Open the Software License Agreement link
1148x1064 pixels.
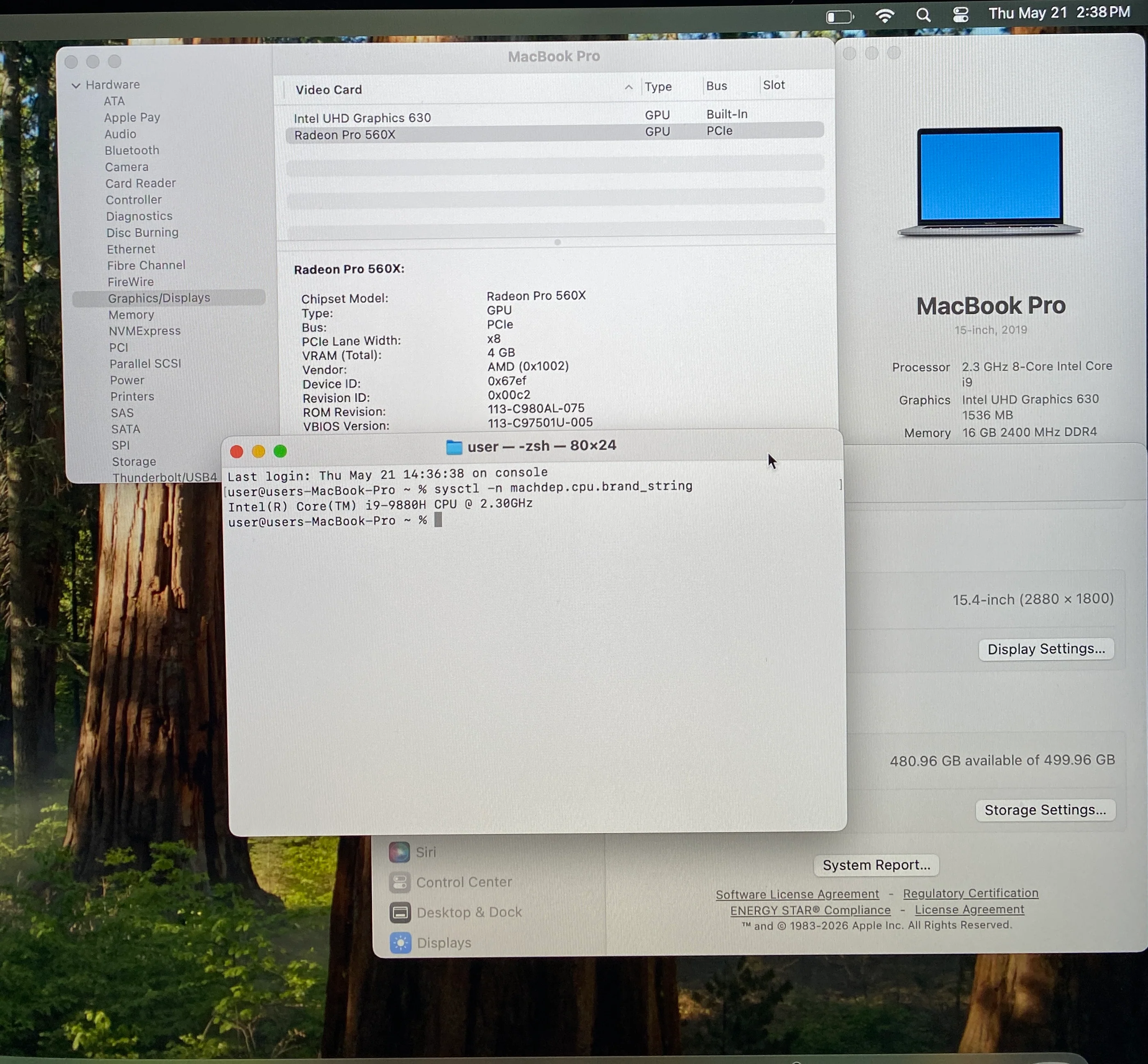797,894
